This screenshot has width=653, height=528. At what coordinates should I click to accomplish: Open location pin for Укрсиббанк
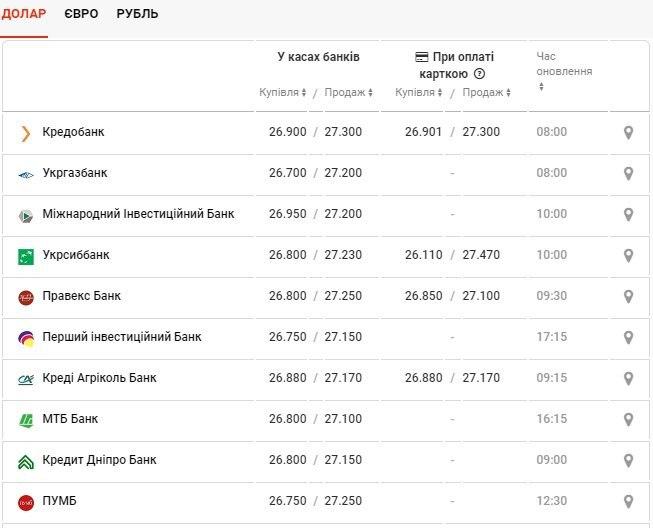click(x=628, y=255)
